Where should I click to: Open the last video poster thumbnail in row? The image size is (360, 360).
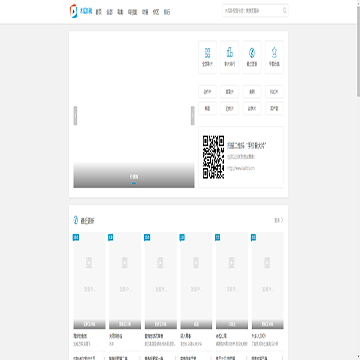point(268,281)
